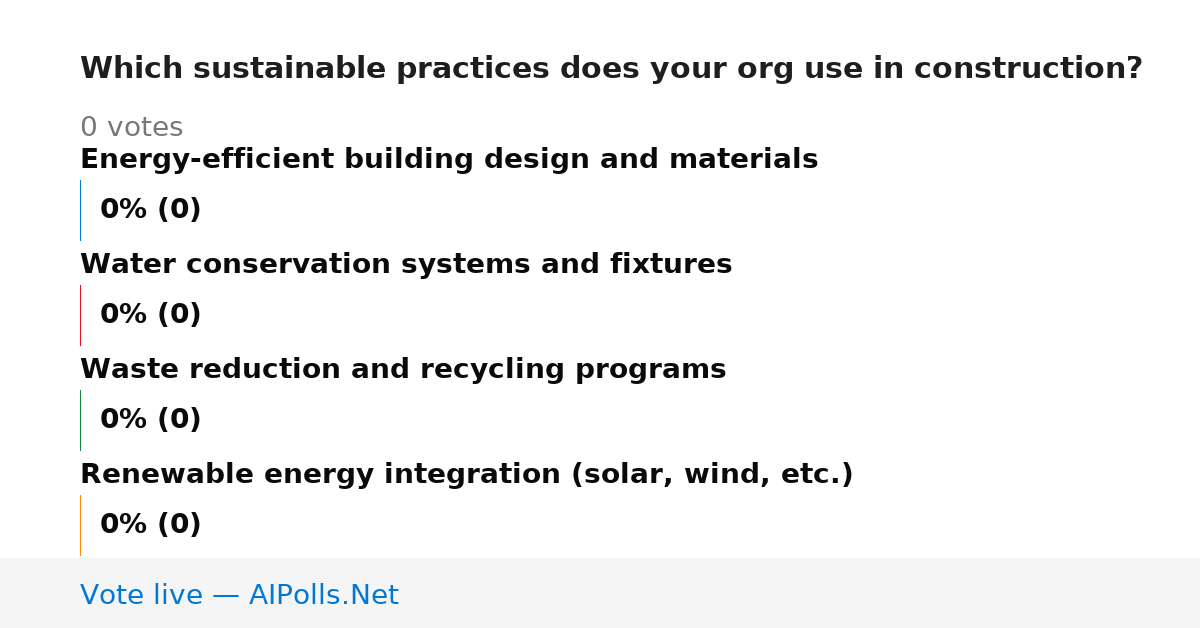Click 0% (0) under Renewable energy integration
This screenshot has height=628, width=1200.
click(151, 525)
